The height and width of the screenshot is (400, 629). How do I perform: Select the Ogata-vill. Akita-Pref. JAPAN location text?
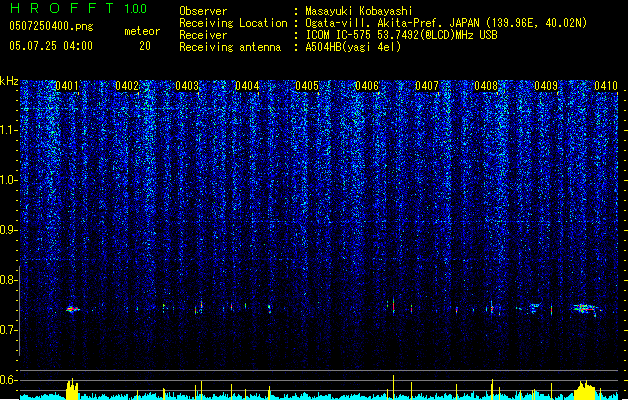click(x=446, y=23)
